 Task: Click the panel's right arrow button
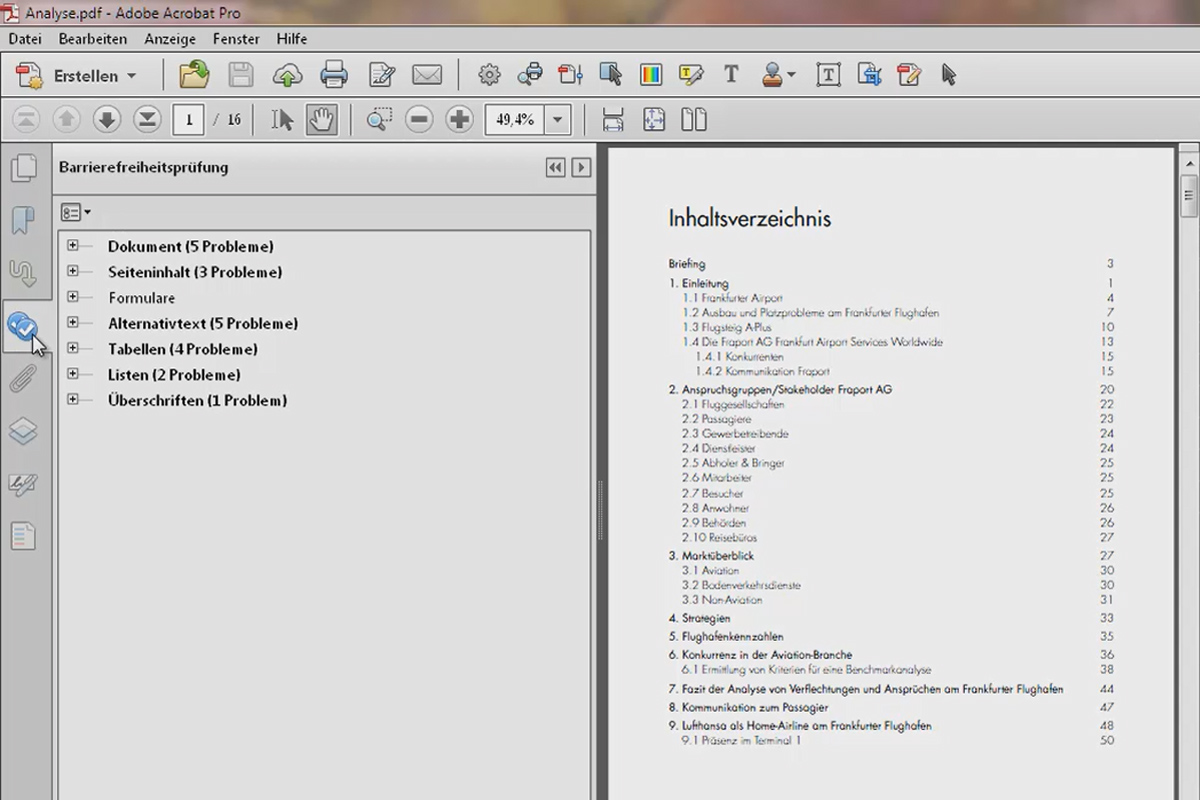pyautogui.click(x=581, y=168)
